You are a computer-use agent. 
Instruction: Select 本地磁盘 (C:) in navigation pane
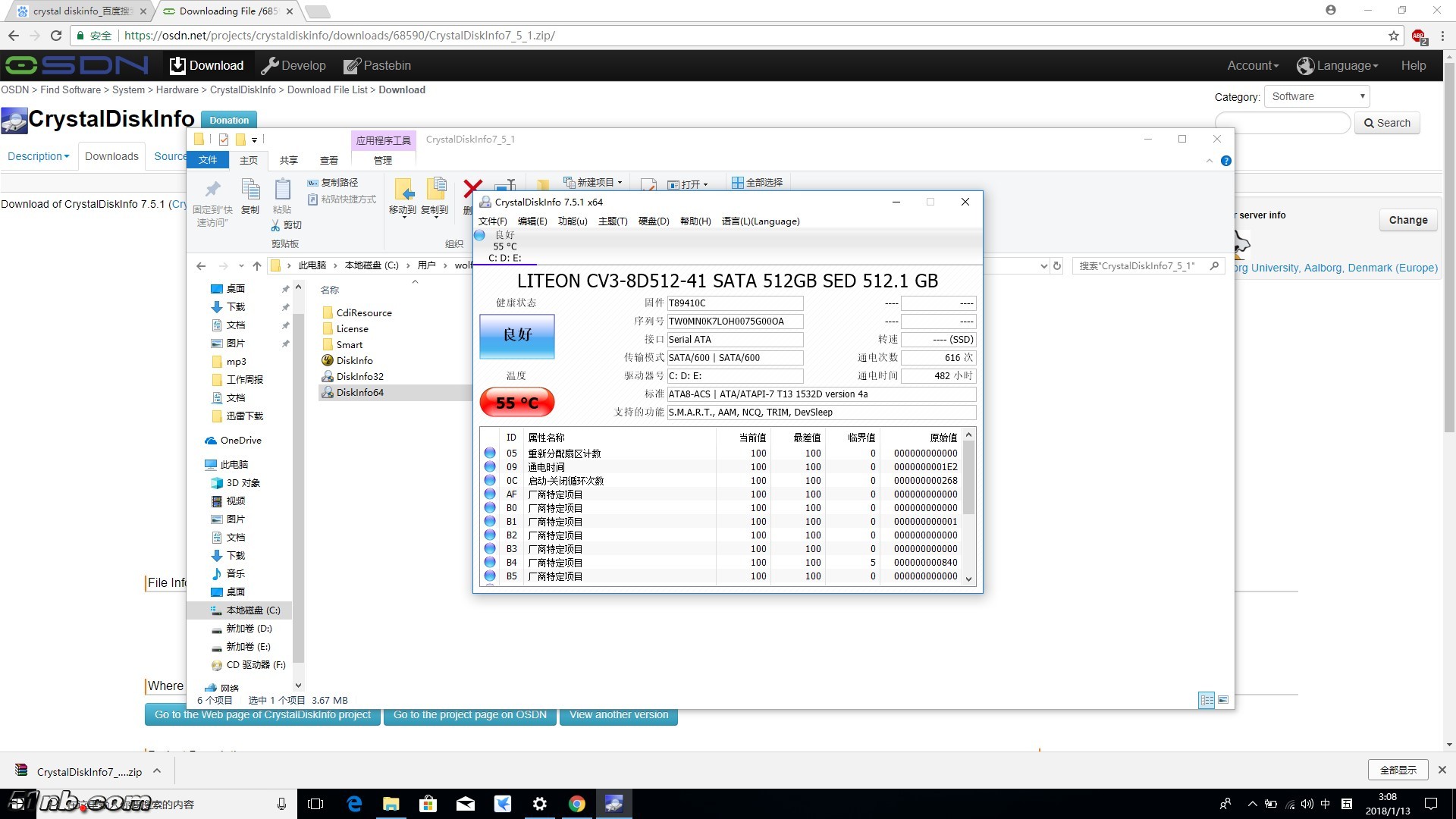(253, 610)
